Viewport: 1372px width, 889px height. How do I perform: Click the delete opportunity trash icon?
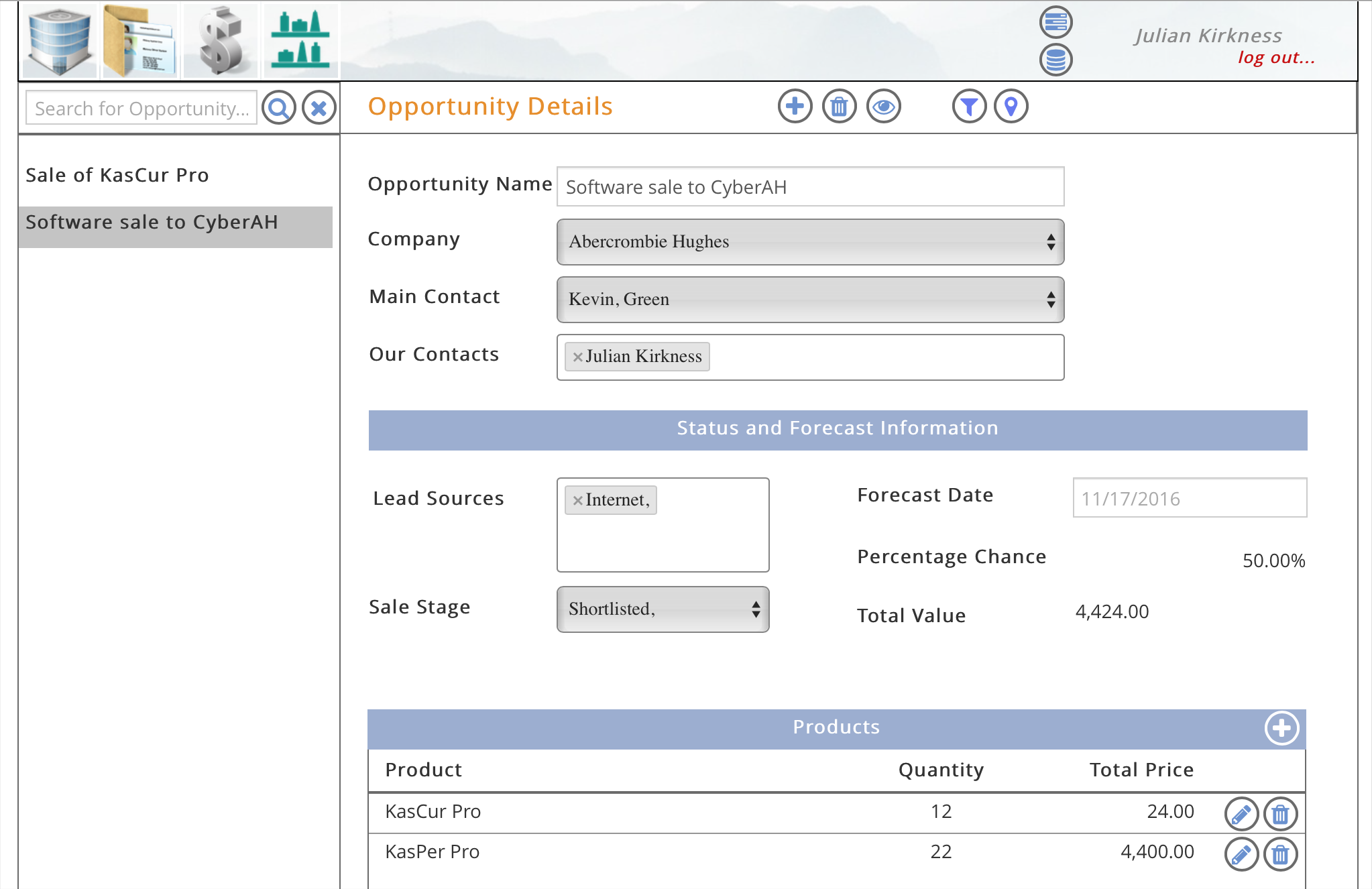point(839,107)
